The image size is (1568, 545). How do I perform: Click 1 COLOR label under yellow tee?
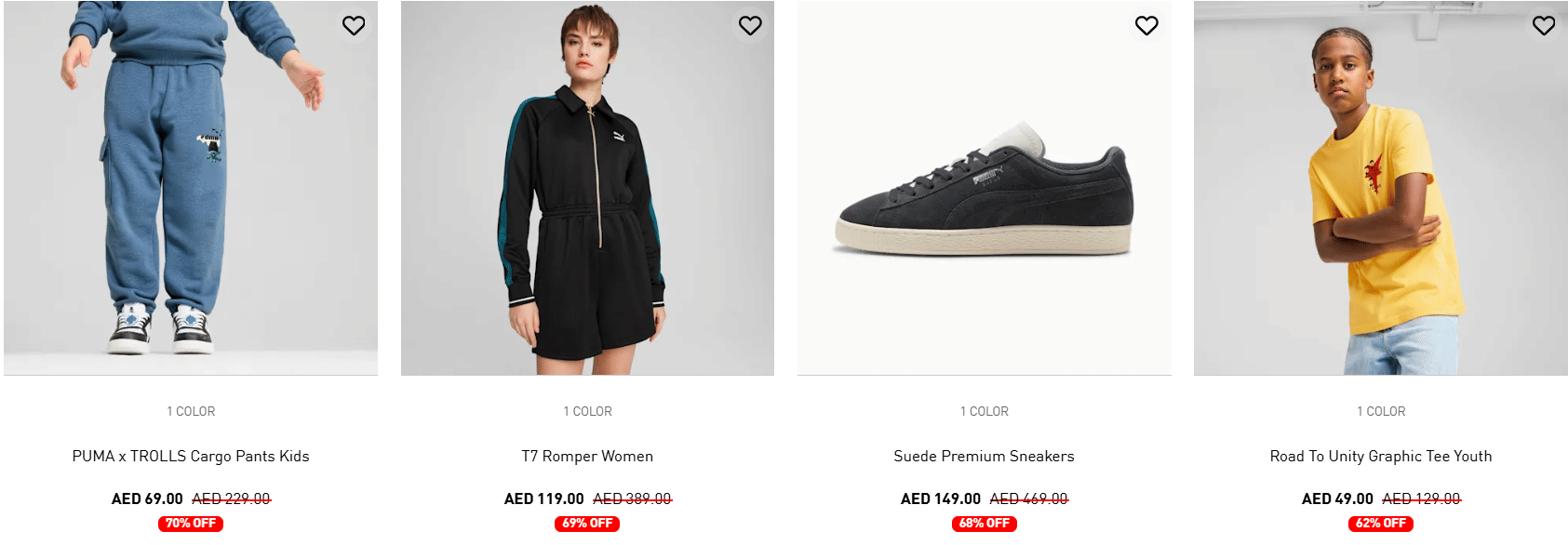(x=1381, y=411)
